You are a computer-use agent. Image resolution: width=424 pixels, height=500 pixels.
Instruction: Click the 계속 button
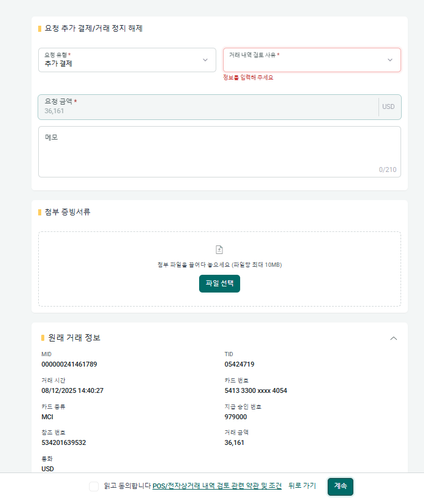tap(340, 486)
